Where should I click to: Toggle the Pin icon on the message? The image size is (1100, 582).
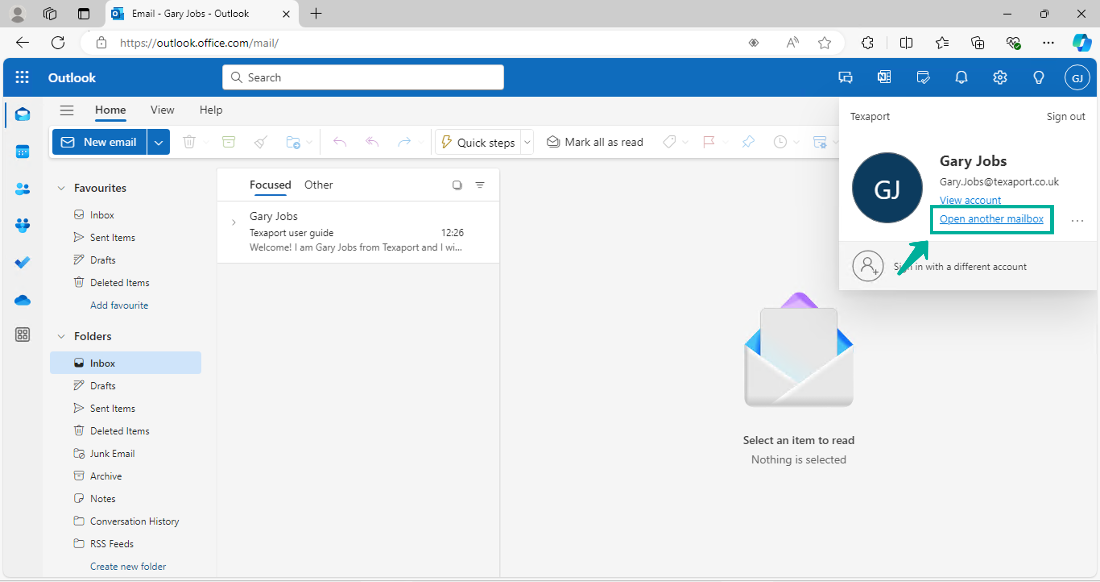coord(748,141)
